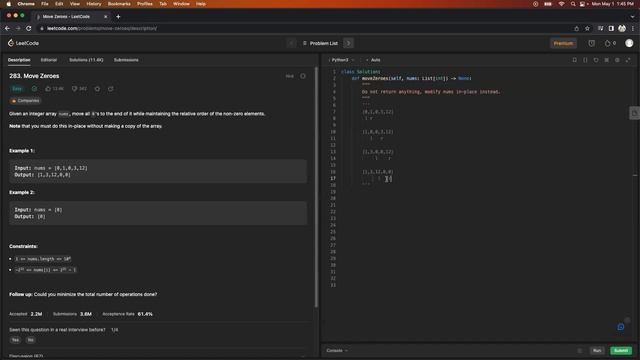Answer Yes to interview question
Viewport: 640px width, 360px height.
coord(15,340)
